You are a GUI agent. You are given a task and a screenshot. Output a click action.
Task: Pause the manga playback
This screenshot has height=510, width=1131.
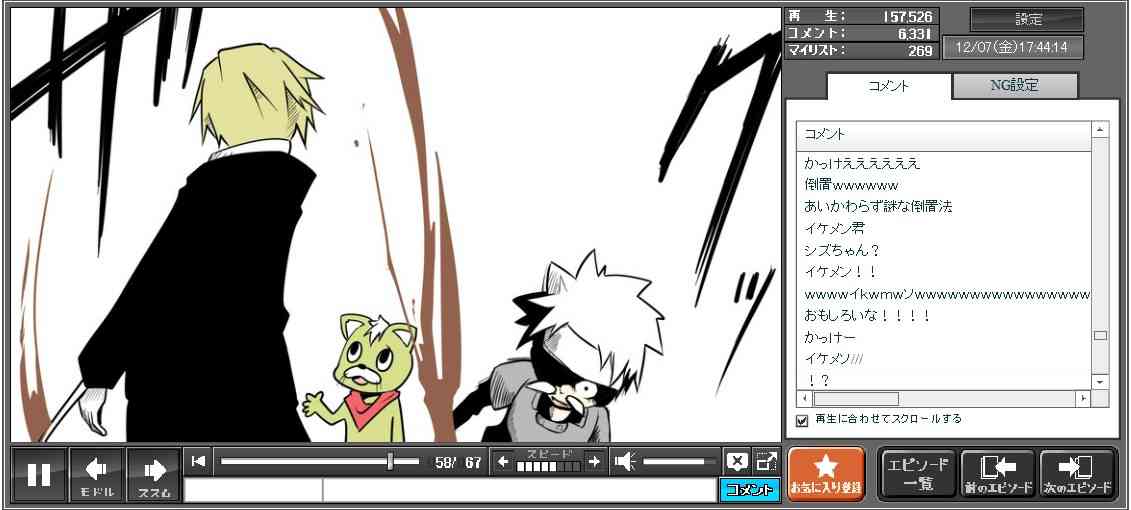(39, 474)
